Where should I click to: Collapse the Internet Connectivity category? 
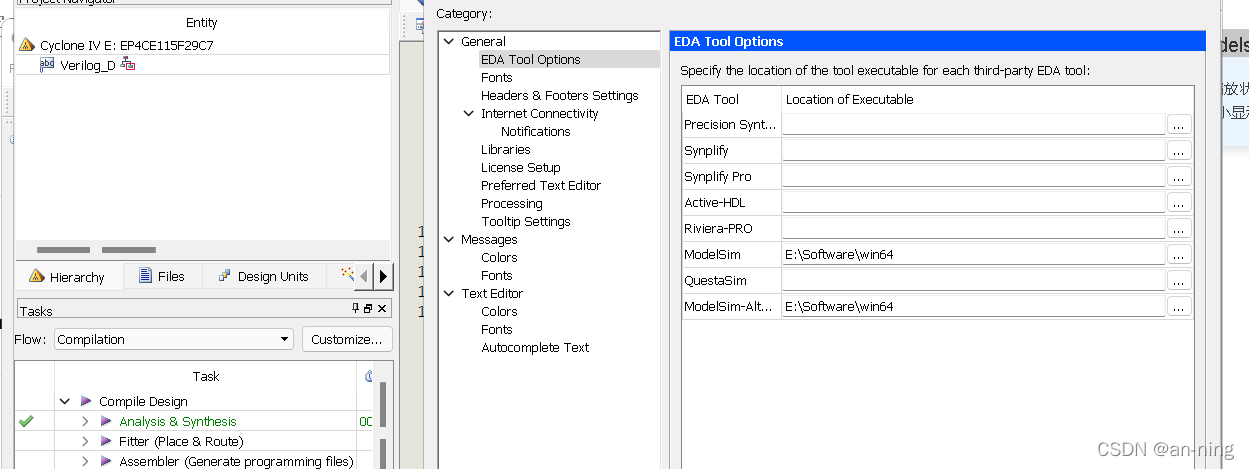[x=469, y=113]
